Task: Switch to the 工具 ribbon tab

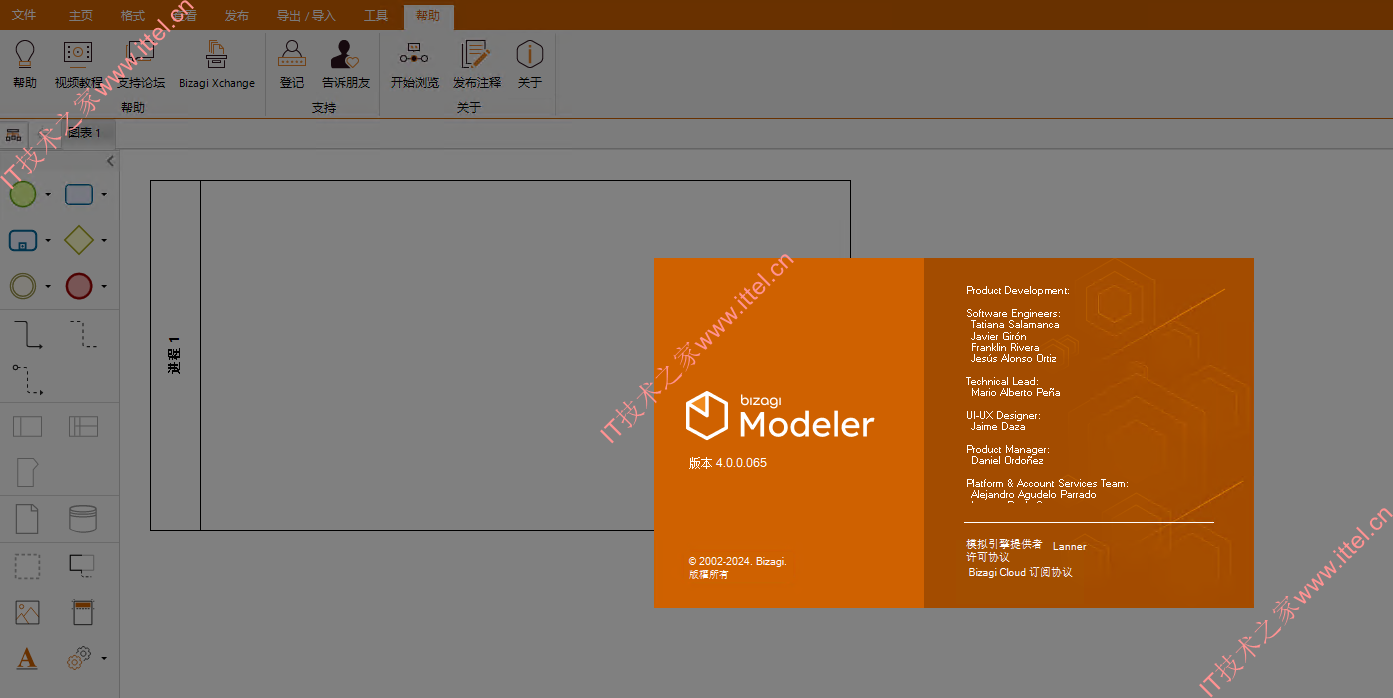Action: click(376, 15)
